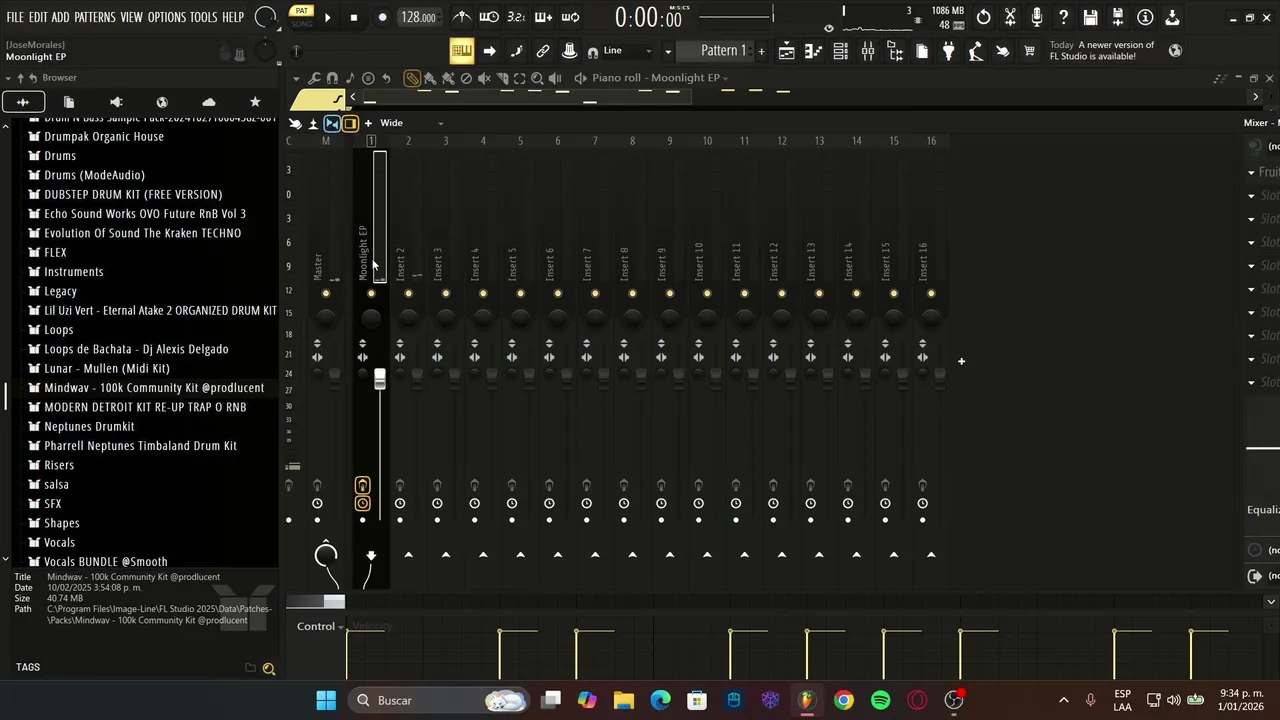Save the project with floppy disk icon

1091,17
